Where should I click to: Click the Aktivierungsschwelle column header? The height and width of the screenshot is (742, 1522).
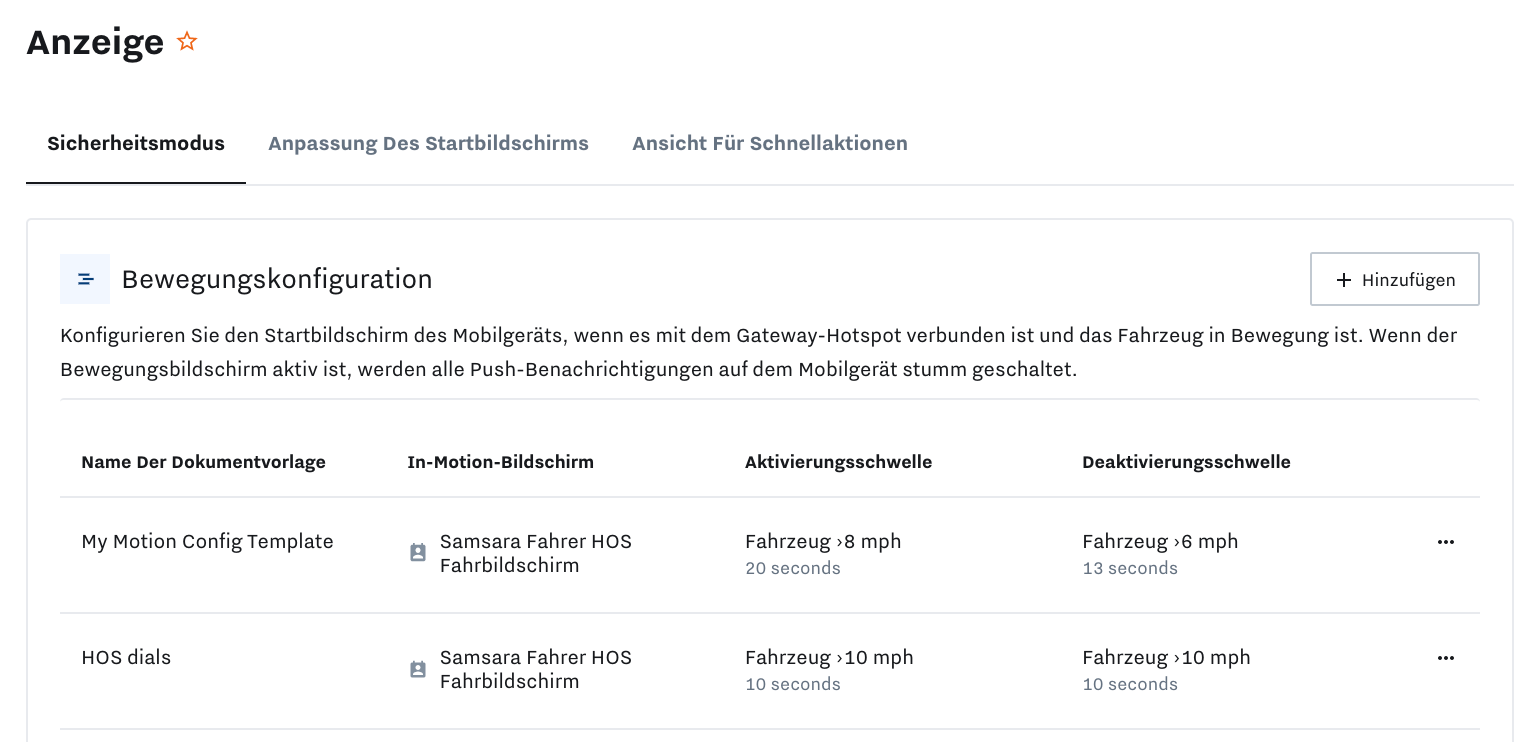coord(838,462)
